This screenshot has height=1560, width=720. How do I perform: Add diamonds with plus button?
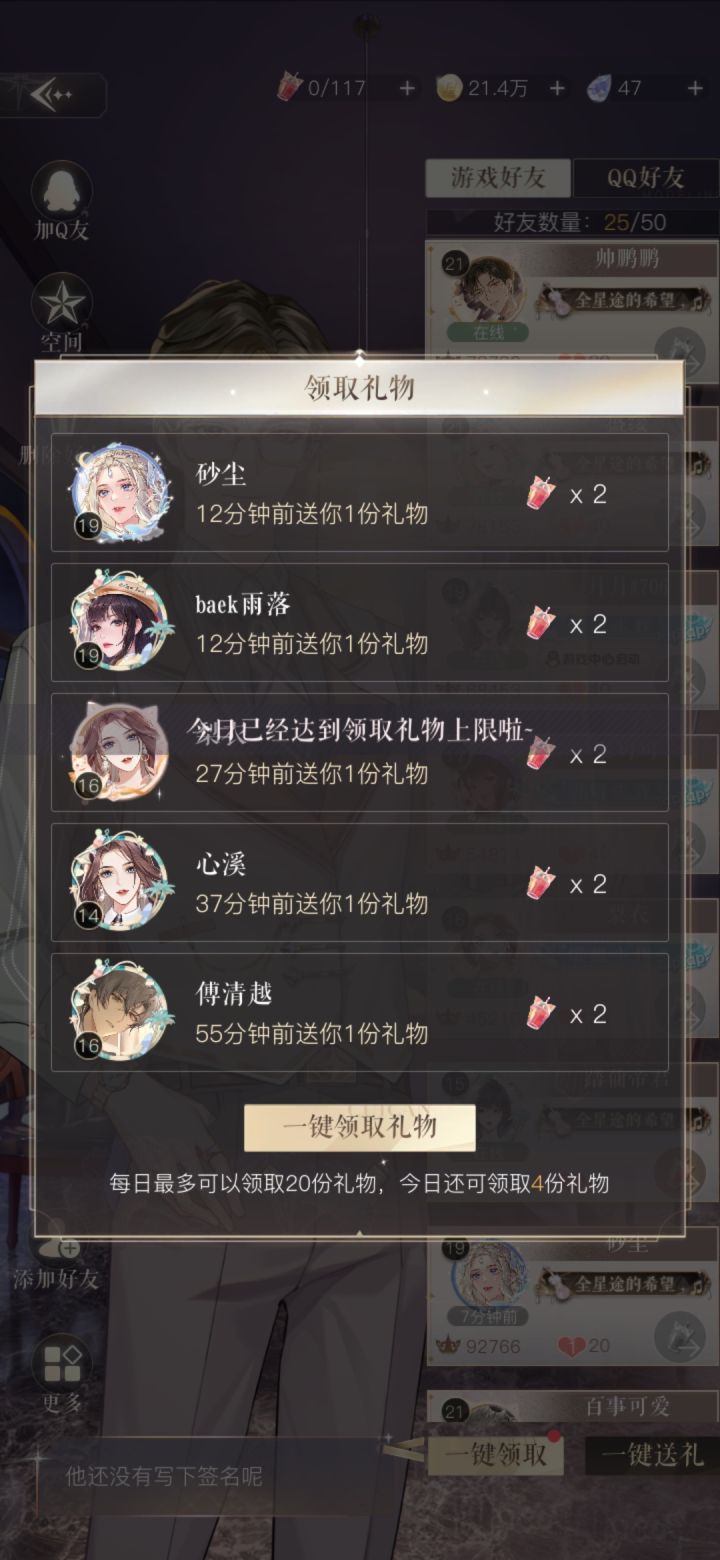[695, 88]
